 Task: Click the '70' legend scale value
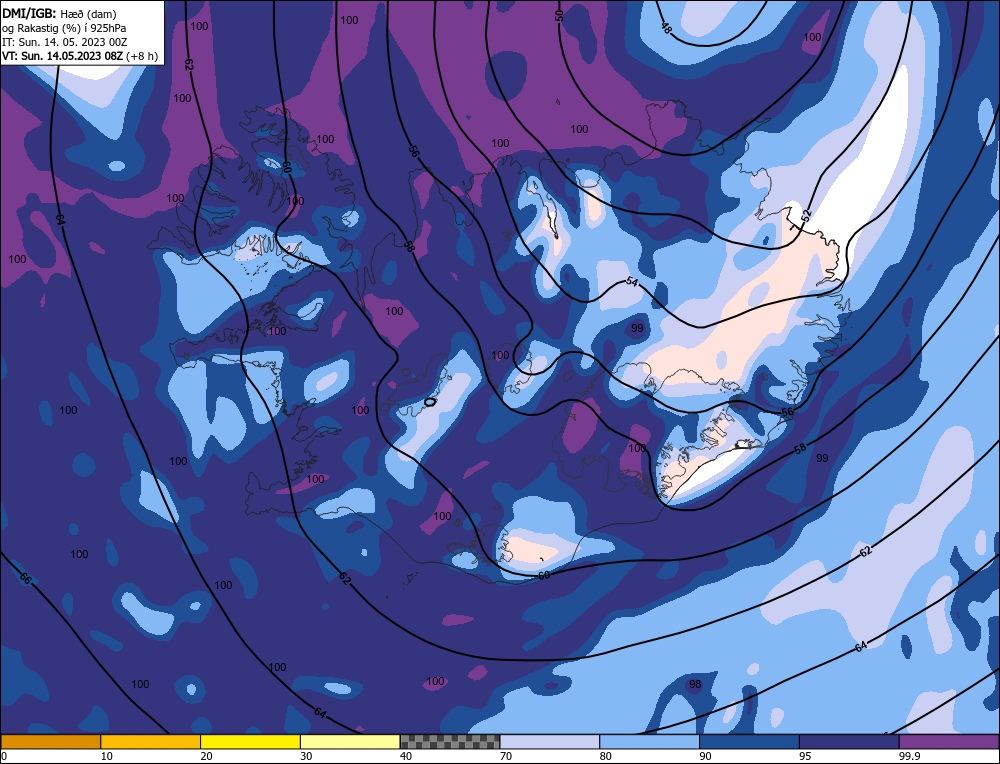click(x=506, y=756)
